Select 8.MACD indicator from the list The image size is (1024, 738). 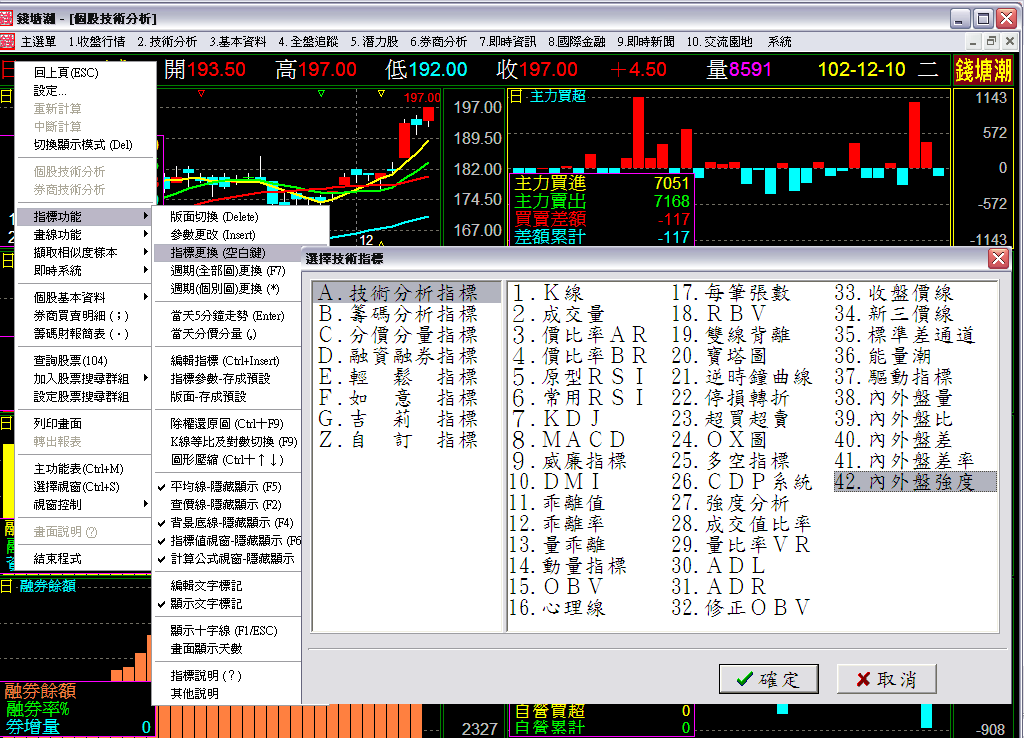pos(569,439)
